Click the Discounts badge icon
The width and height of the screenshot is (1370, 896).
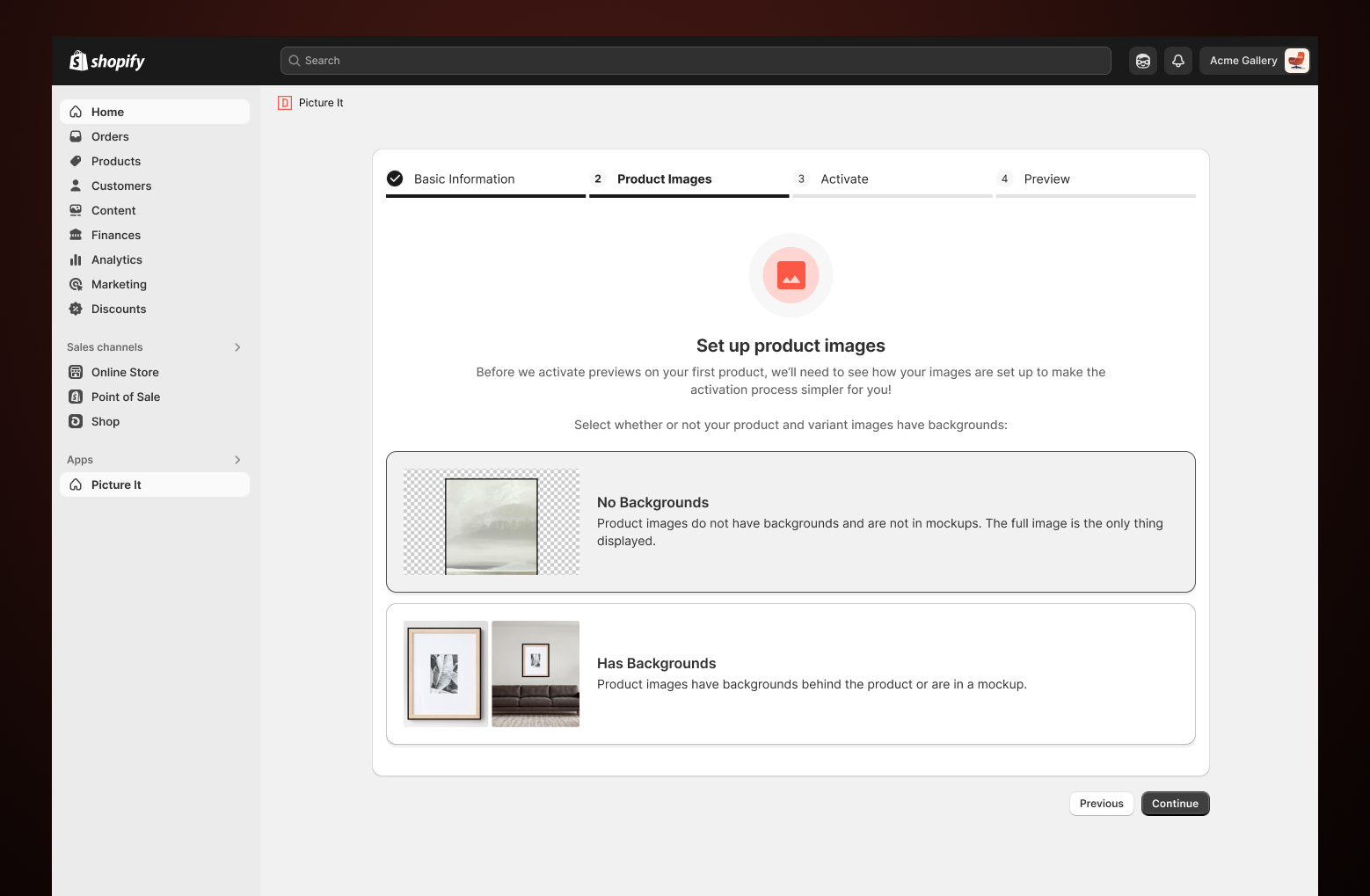click(76, 309)
